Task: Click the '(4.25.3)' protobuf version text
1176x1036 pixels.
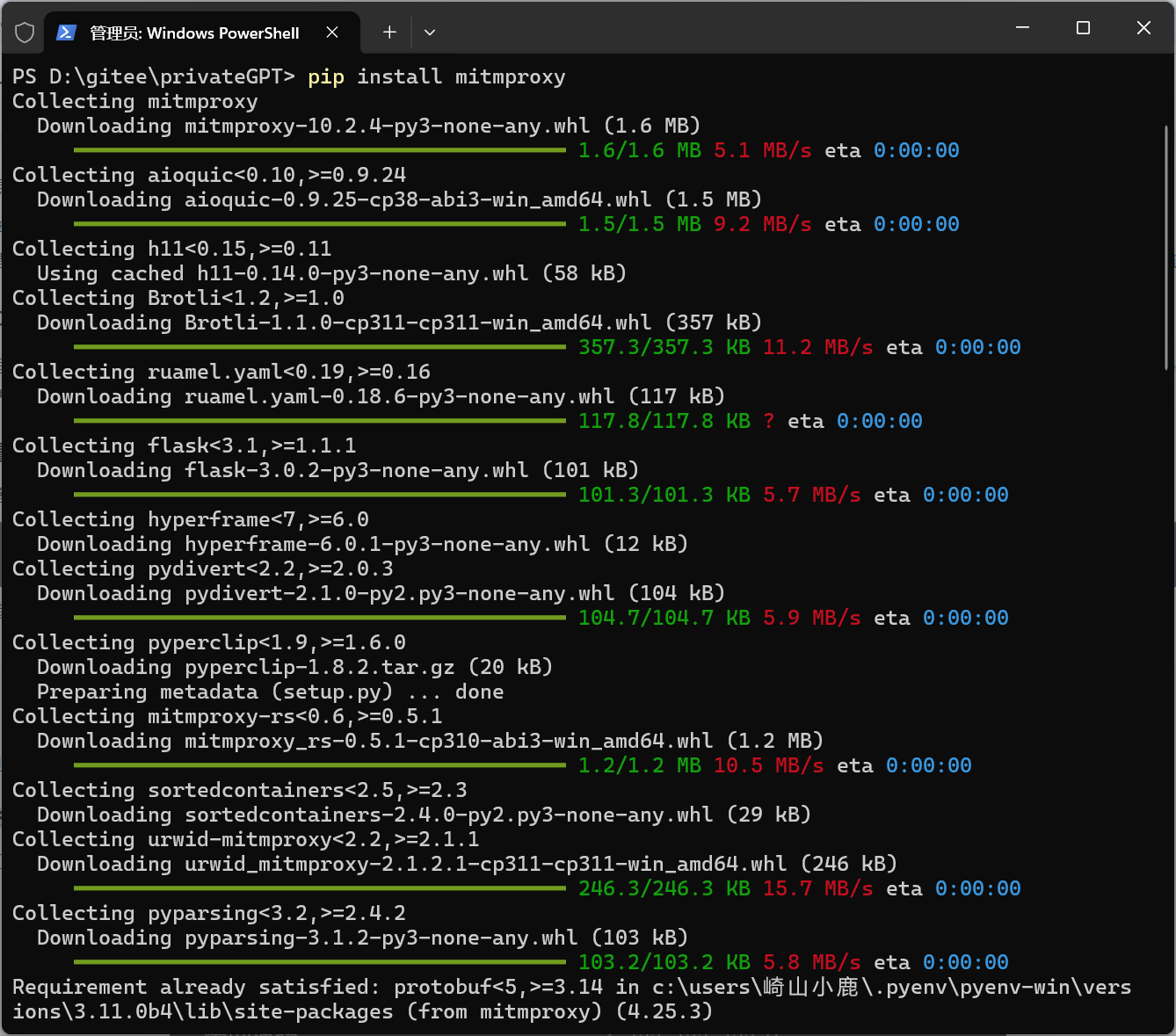Action: [664, 1012]
